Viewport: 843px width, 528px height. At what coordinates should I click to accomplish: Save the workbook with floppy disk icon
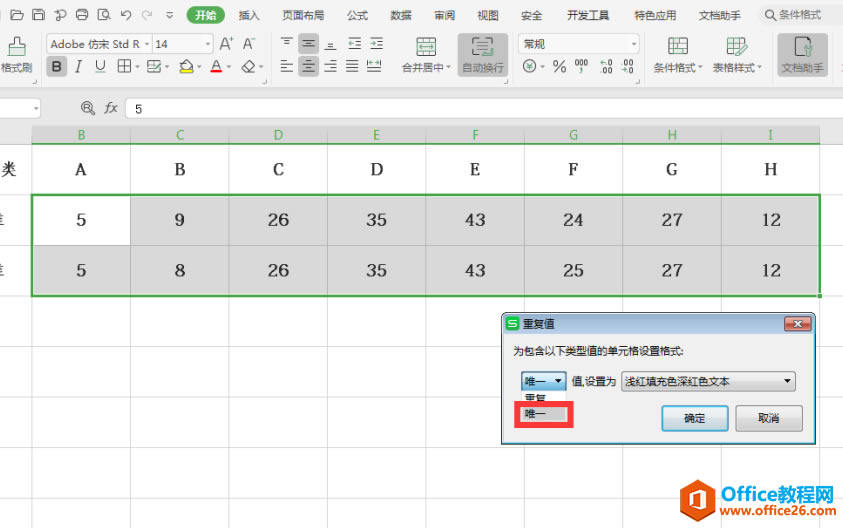[38, 15]
